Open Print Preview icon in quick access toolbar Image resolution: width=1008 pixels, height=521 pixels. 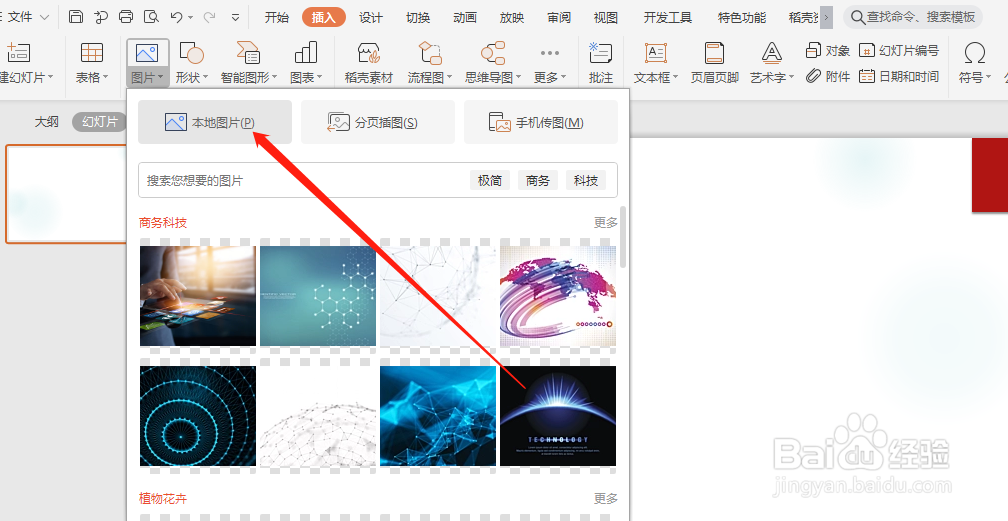[151, 17]
